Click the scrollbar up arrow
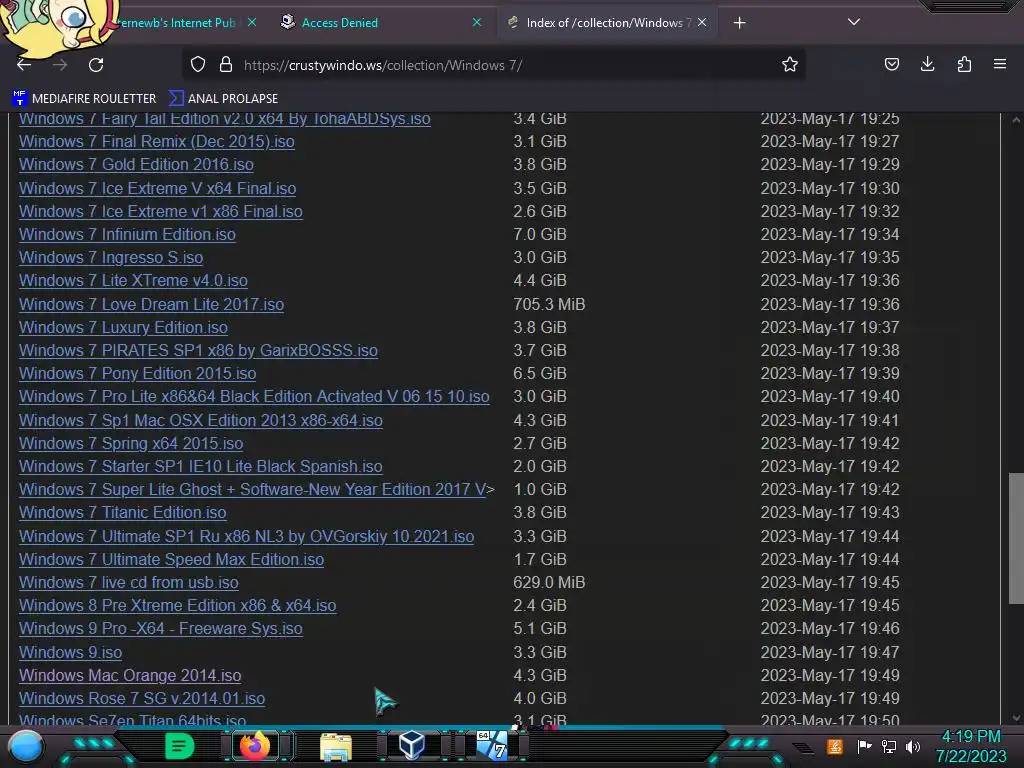 coord(1016,120)
